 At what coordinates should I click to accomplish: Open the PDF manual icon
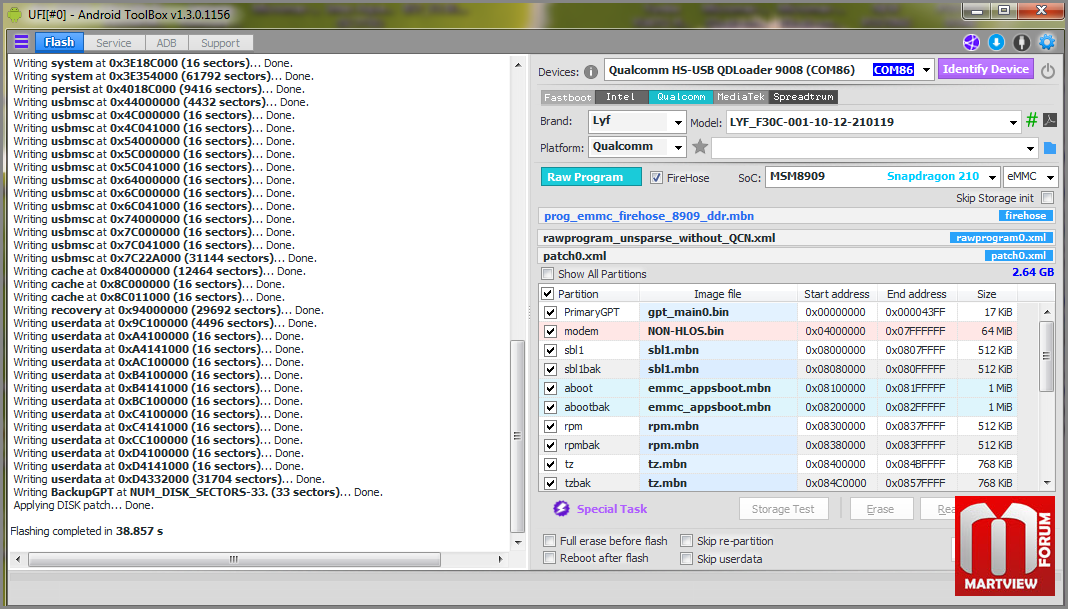pos(1050,121)
